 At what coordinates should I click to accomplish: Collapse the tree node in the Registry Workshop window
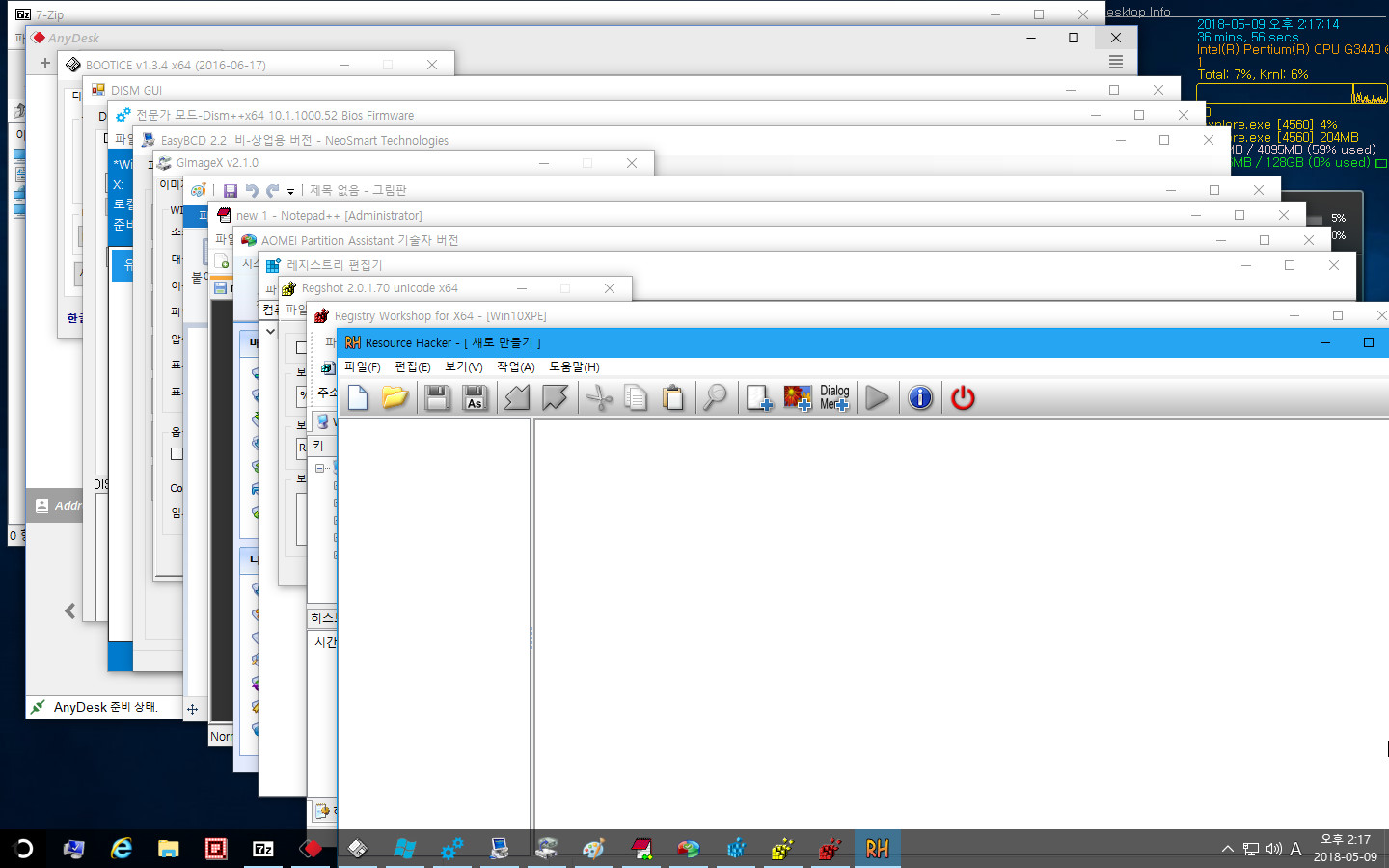tap(320, 469)
